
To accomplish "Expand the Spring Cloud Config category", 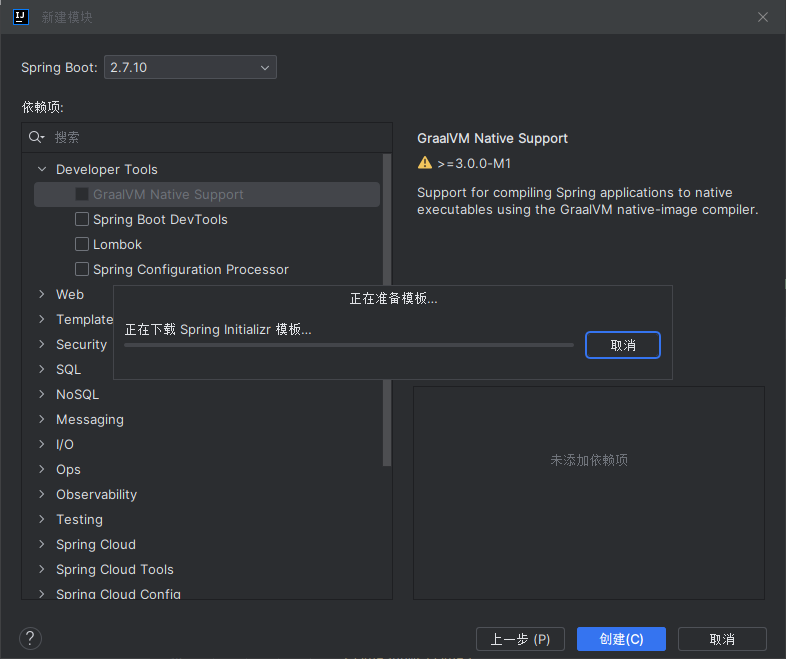I will point(42,594).
